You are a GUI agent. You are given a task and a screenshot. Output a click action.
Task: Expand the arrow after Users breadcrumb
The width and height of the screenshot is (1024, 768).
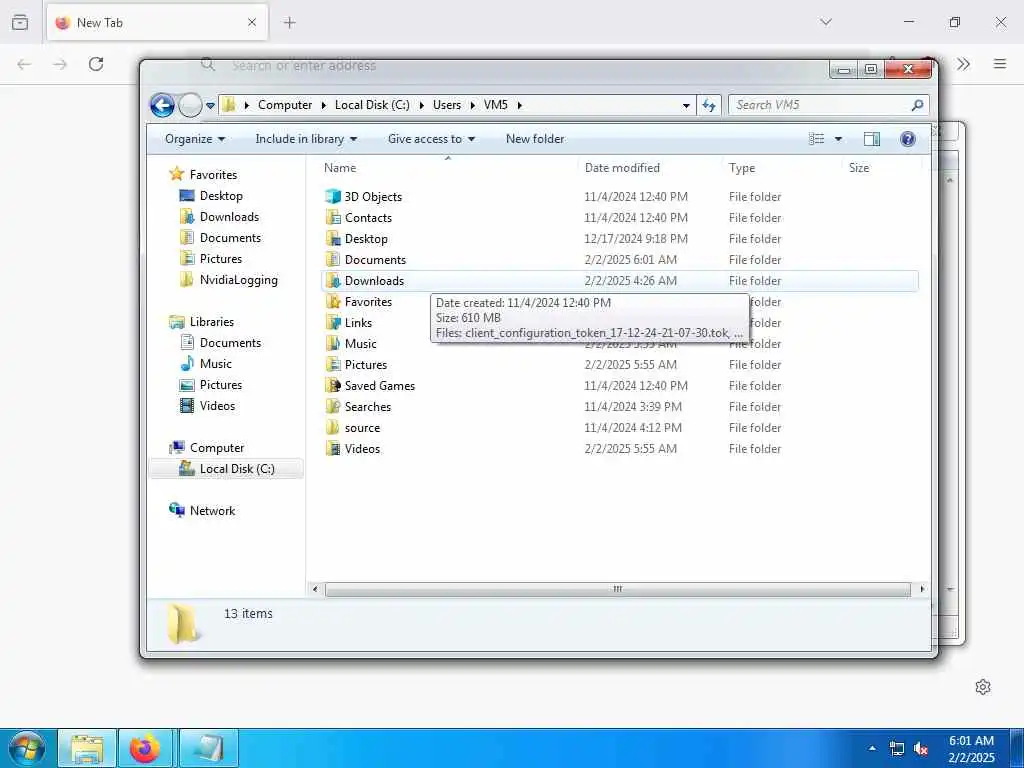[x=472, y=105]
